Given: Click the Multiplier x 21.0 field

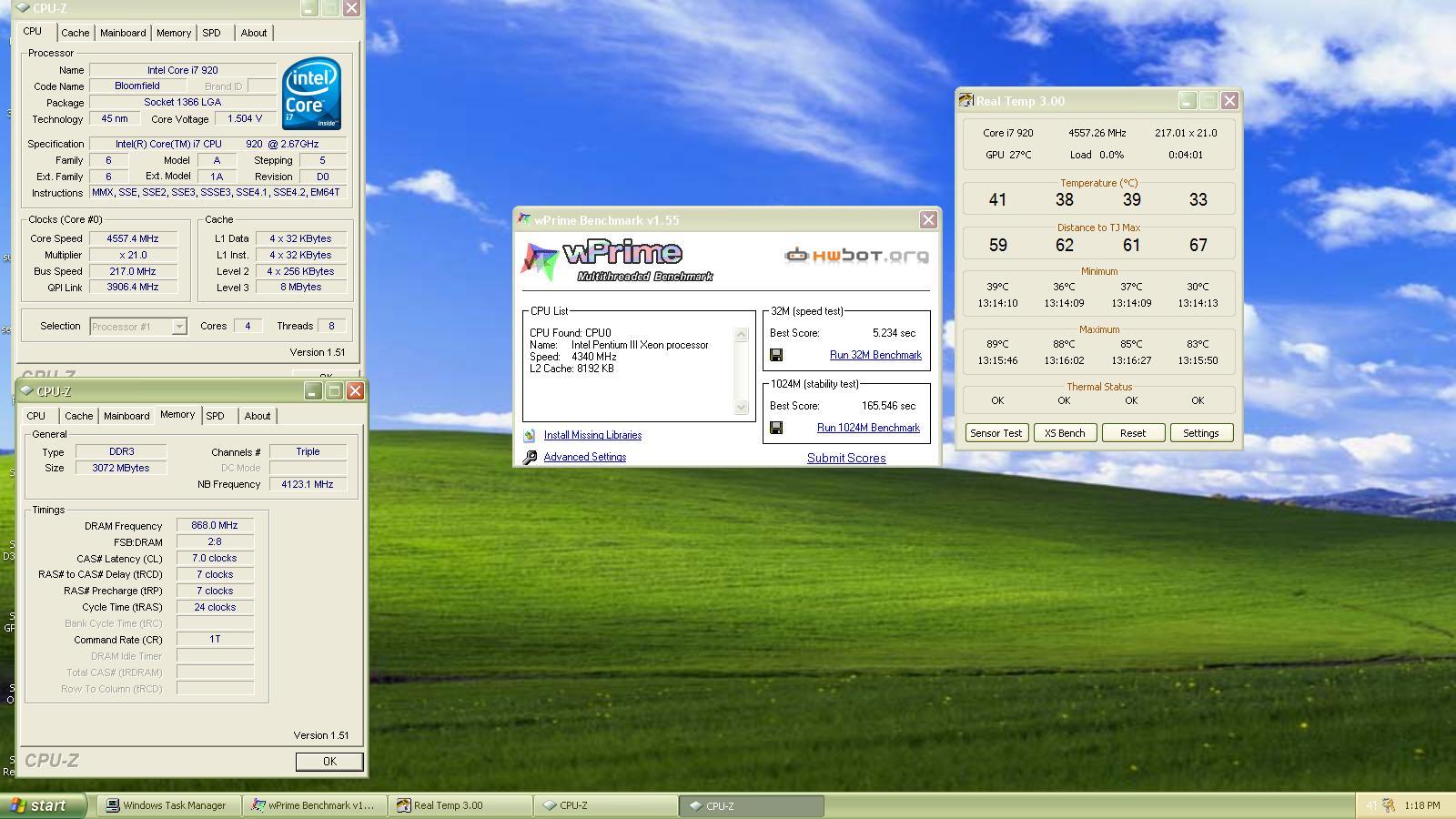Looking at the screenshot, I should pos(133,255).
